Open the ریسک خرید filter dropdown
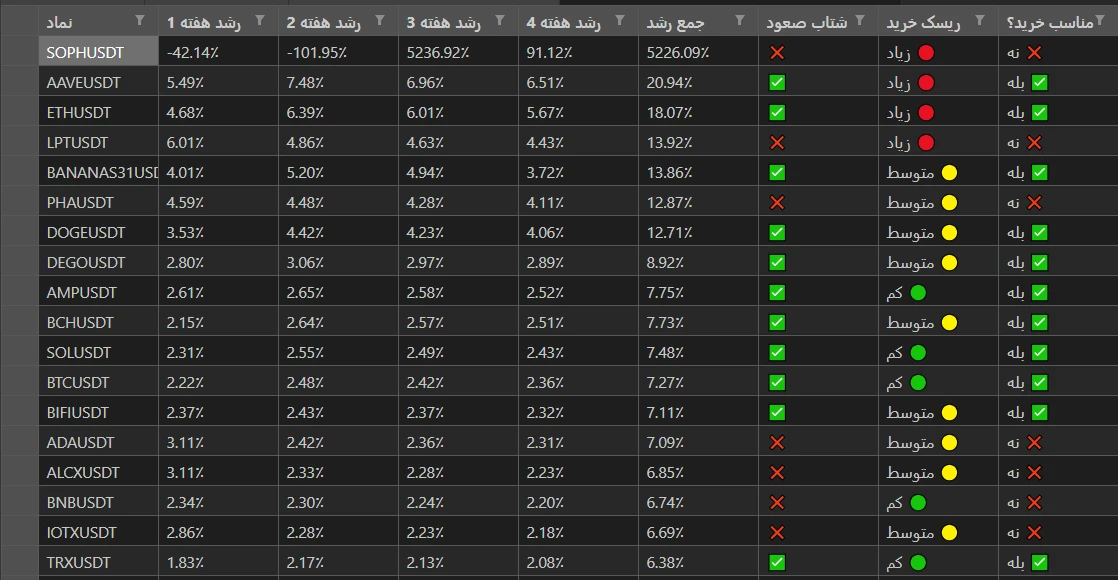 tap(980, 21)
